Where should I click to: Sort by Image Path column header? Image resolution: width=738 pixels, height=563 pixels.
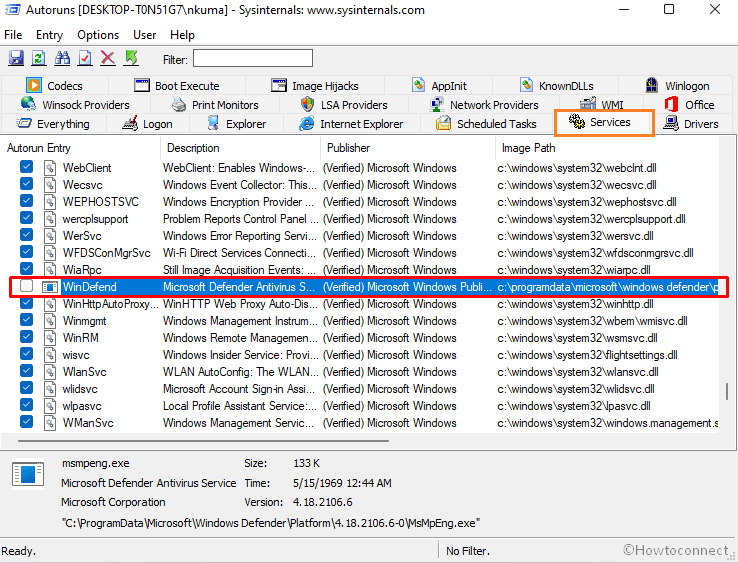(607, 148)
